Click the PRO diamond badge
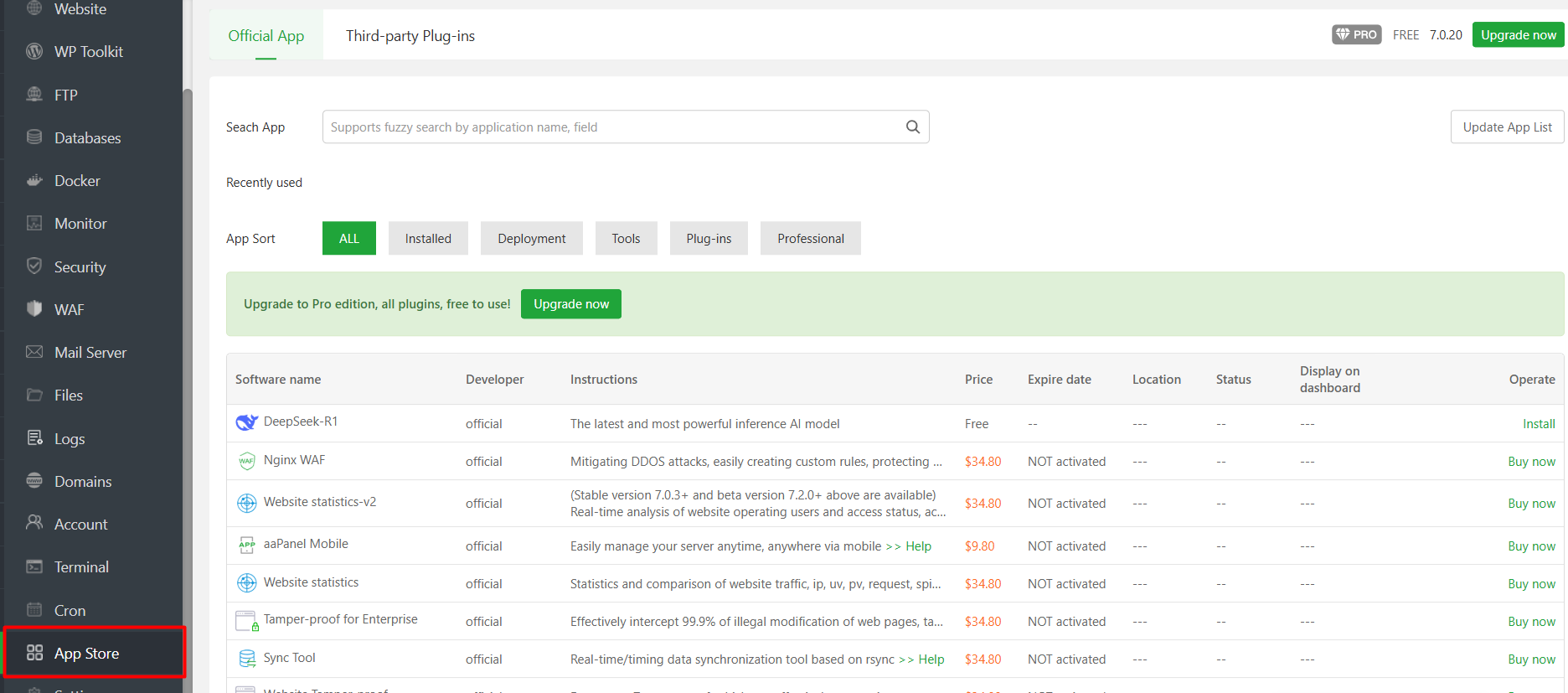The image size is (1568, 693). (x=1356, y=34)
